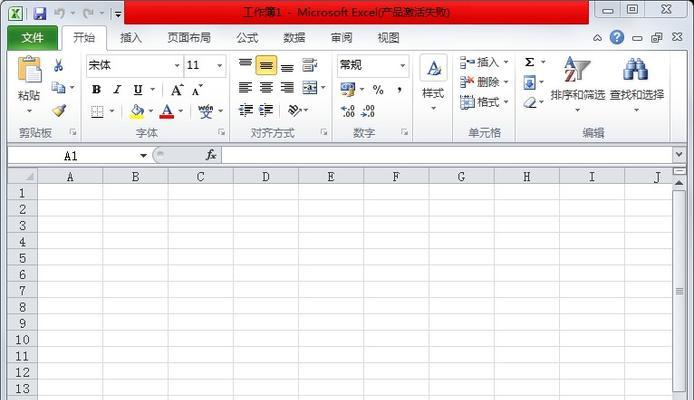694x400 pixels.
Task: Click the 删除 cells button
Action: tap(484, 82)
